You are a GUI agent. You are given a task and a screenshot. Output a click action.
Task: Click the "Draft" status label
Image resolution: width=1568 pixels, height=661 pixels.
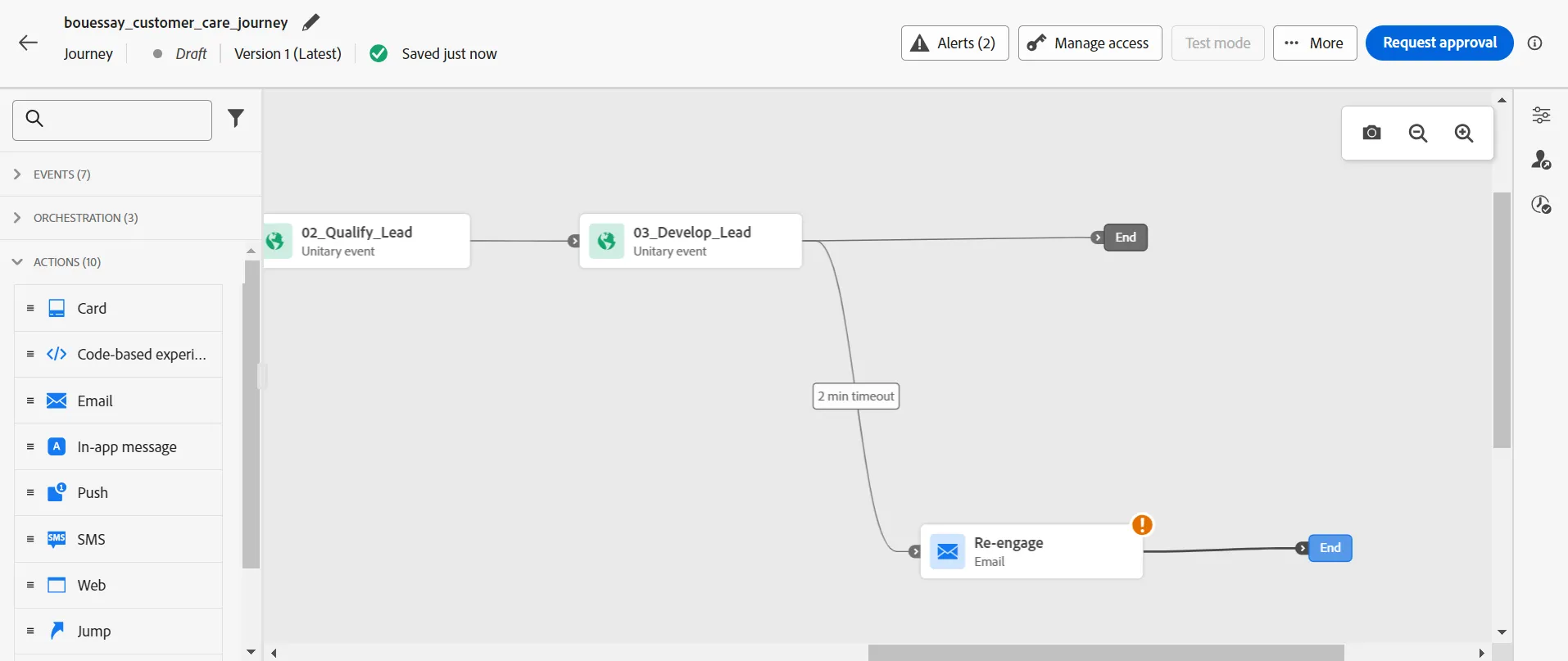tap(191, 54)
